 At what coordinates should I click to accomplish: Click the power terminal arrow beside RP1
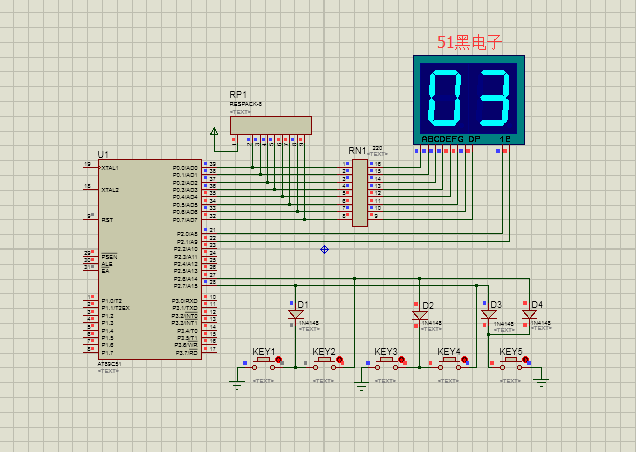(x=214, y=131)
